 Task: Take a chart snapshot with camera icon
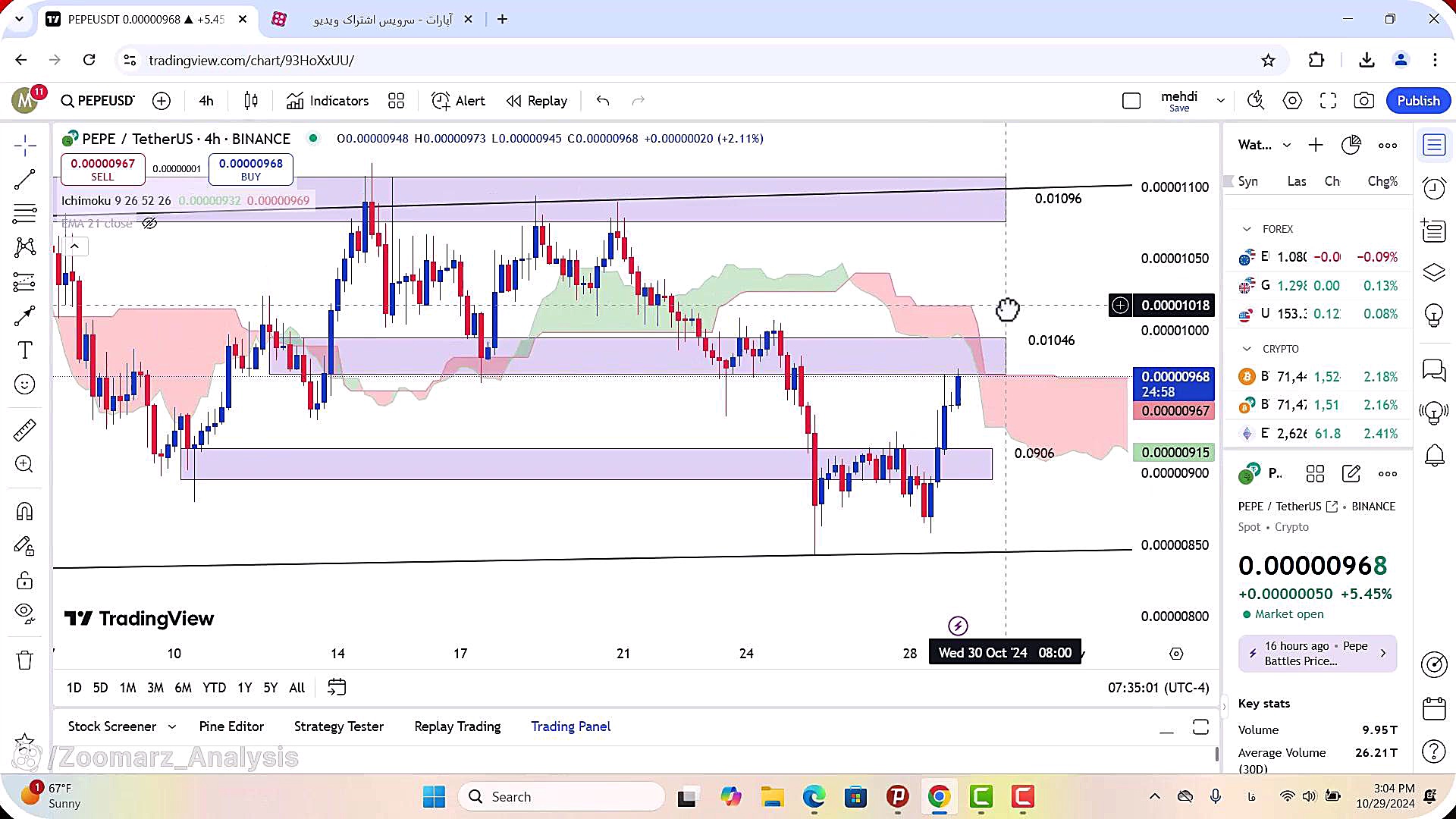(x=1364, y=101)
